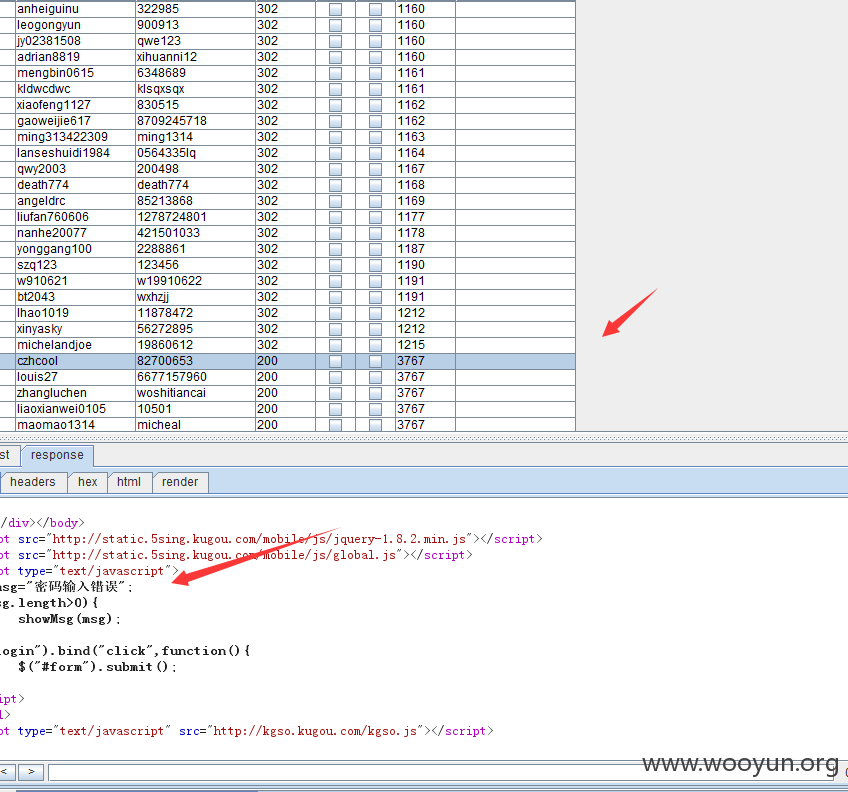
Task: Select the louis27 username cell
Action: tap(75, 377)
